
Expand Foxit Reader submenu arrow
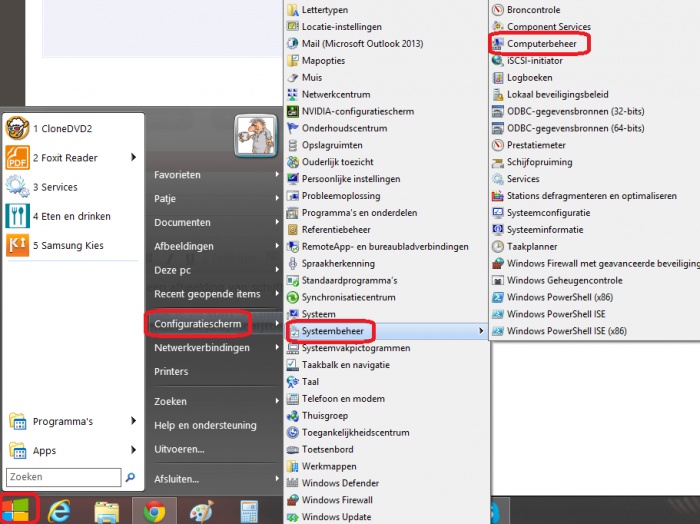[133, 157]
